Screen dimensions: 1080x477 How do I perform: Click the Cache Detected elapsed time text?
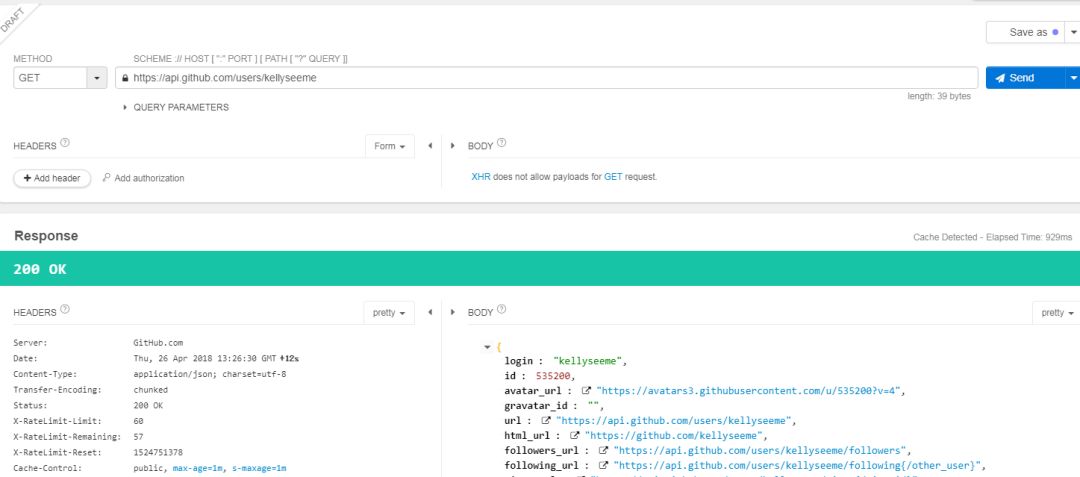pos(993,237)
